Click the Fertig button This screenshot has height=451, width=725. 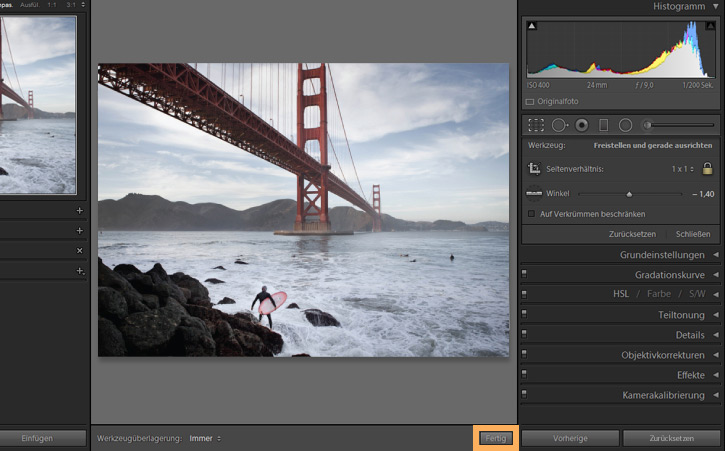coord(496,438)
